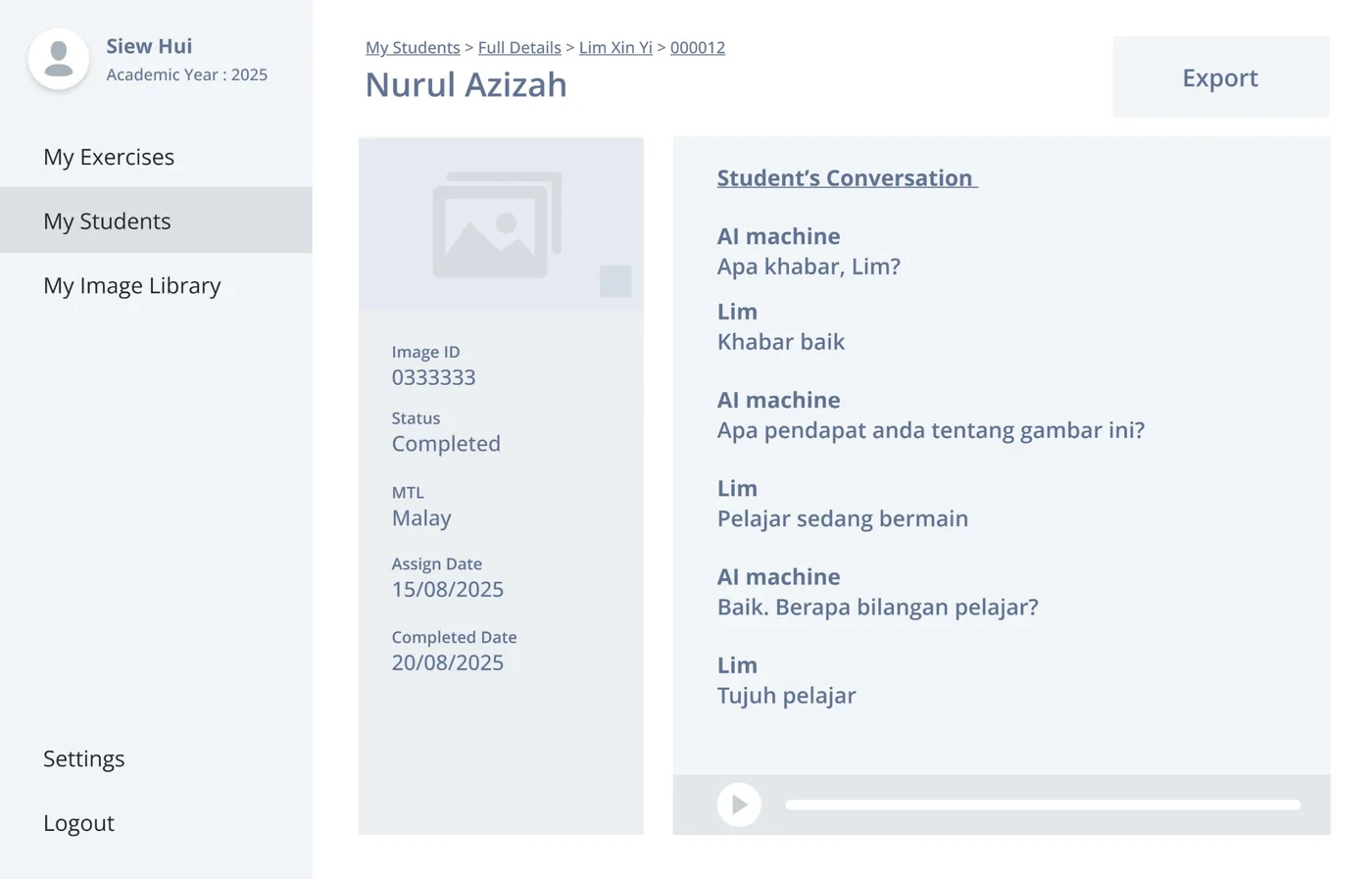Screen dimensions: 1372x879
Task: Go to Settings
Action: (x=84, y=758)
